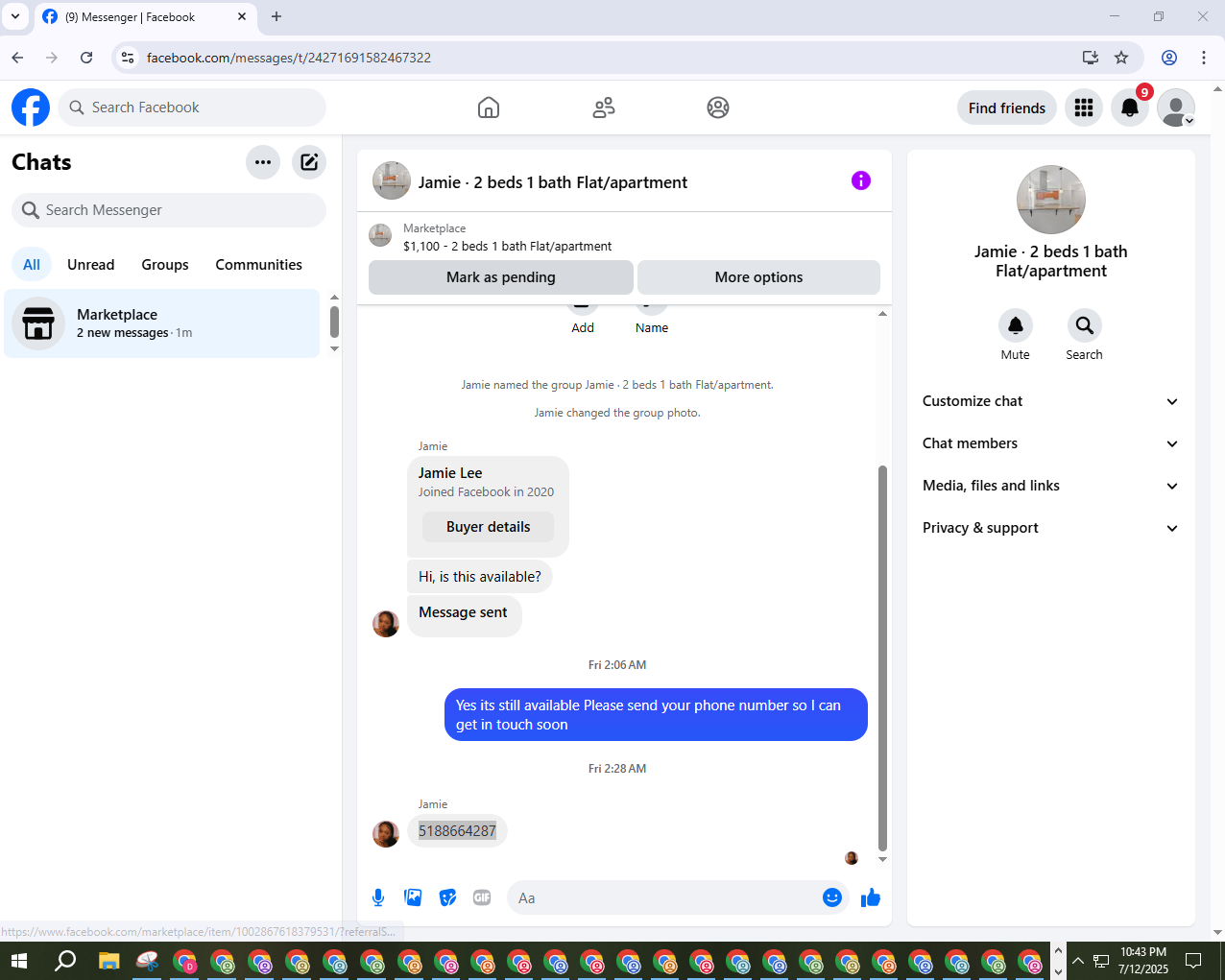
Task: Open the emoji picker icon
Action: [x=832, y=897]
